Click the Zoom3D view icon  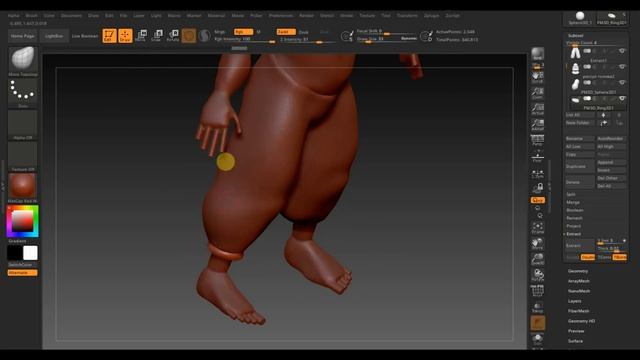coord(538,259)
